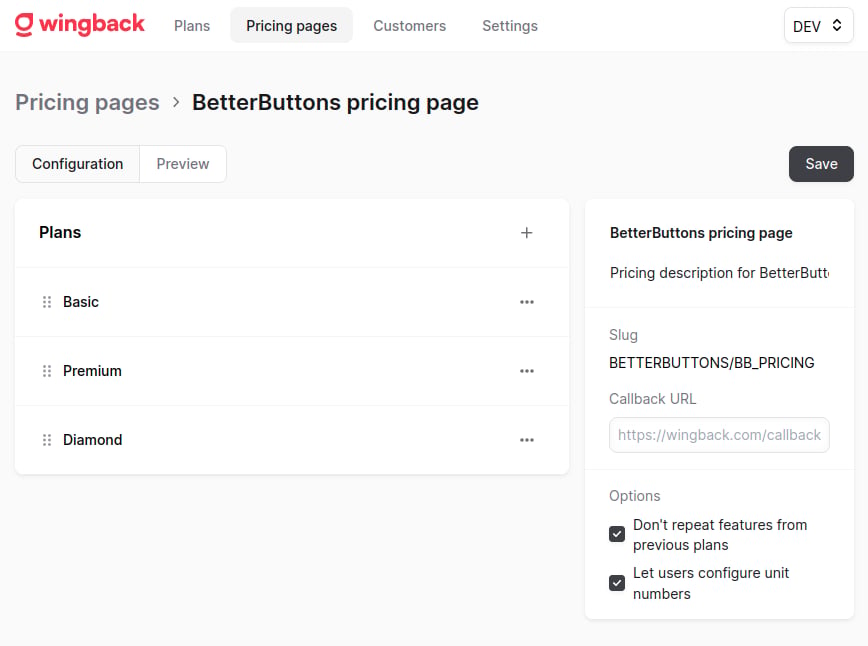
Task: Open the three-dot menu for Premium
Action: 526,371
